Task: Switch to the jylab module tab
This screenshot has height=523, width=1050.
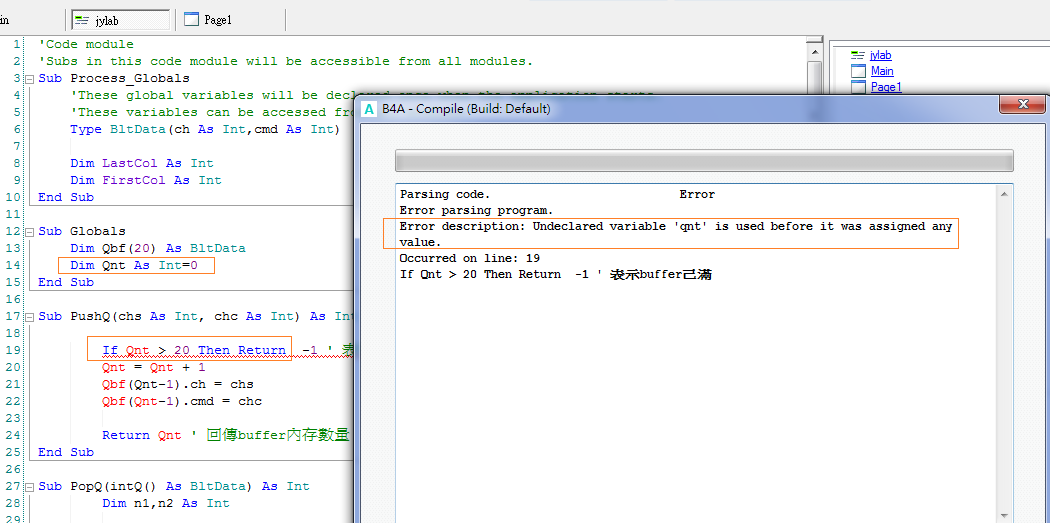Action: [x=121, y=20]
